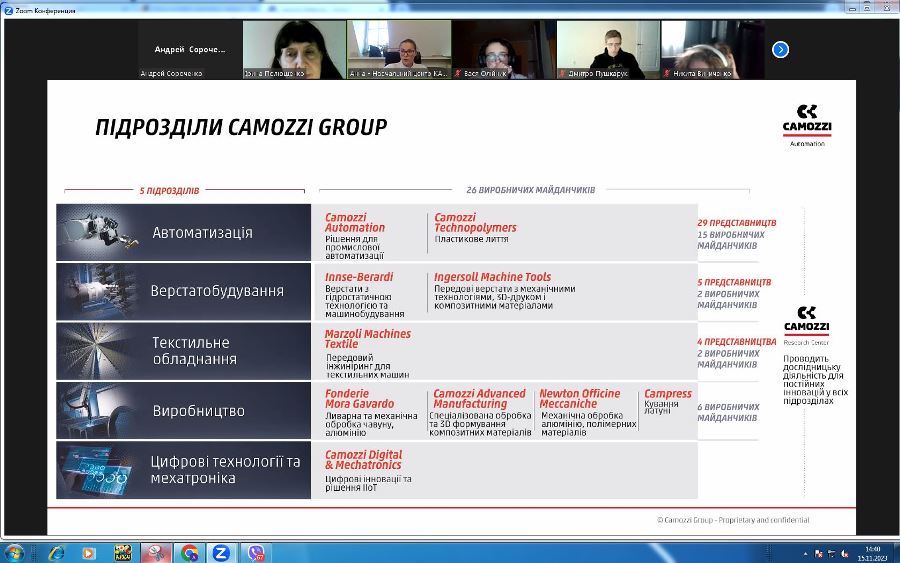Click the Верстатобудування division banner
The height and width of the screenshot is (563, 900).
coord(184,292)
